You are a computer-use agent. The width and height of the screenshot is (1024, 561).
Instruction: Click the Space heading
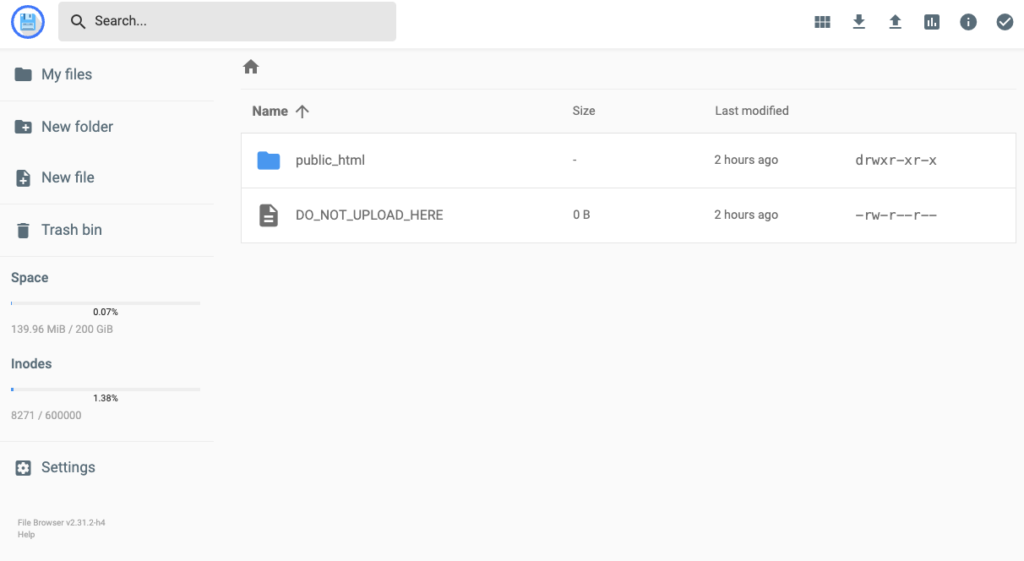[x=29, y=278]
